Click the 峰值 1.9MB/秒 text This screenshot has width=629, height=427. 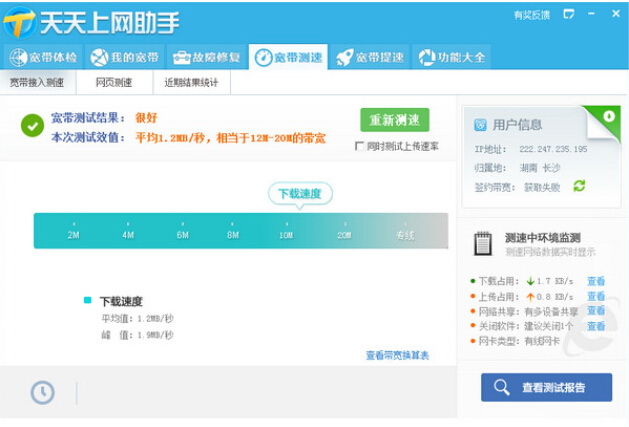[137, 335]
